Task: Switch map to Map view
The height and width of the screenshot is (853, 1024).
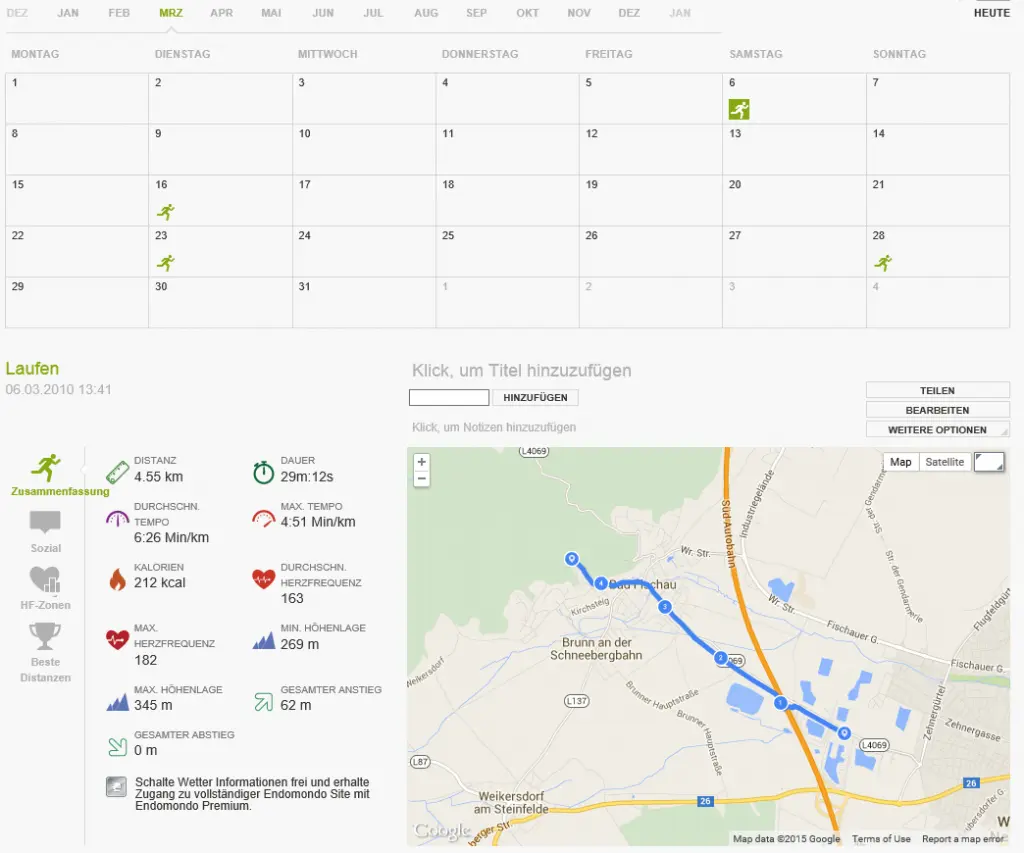Action: pyautogui.click(x=901, y=462)
